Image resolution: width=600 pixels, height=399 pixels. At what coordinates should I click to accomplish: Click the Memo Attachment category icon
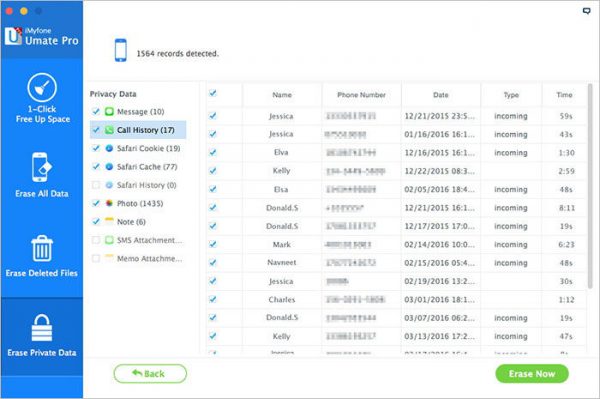109,259
